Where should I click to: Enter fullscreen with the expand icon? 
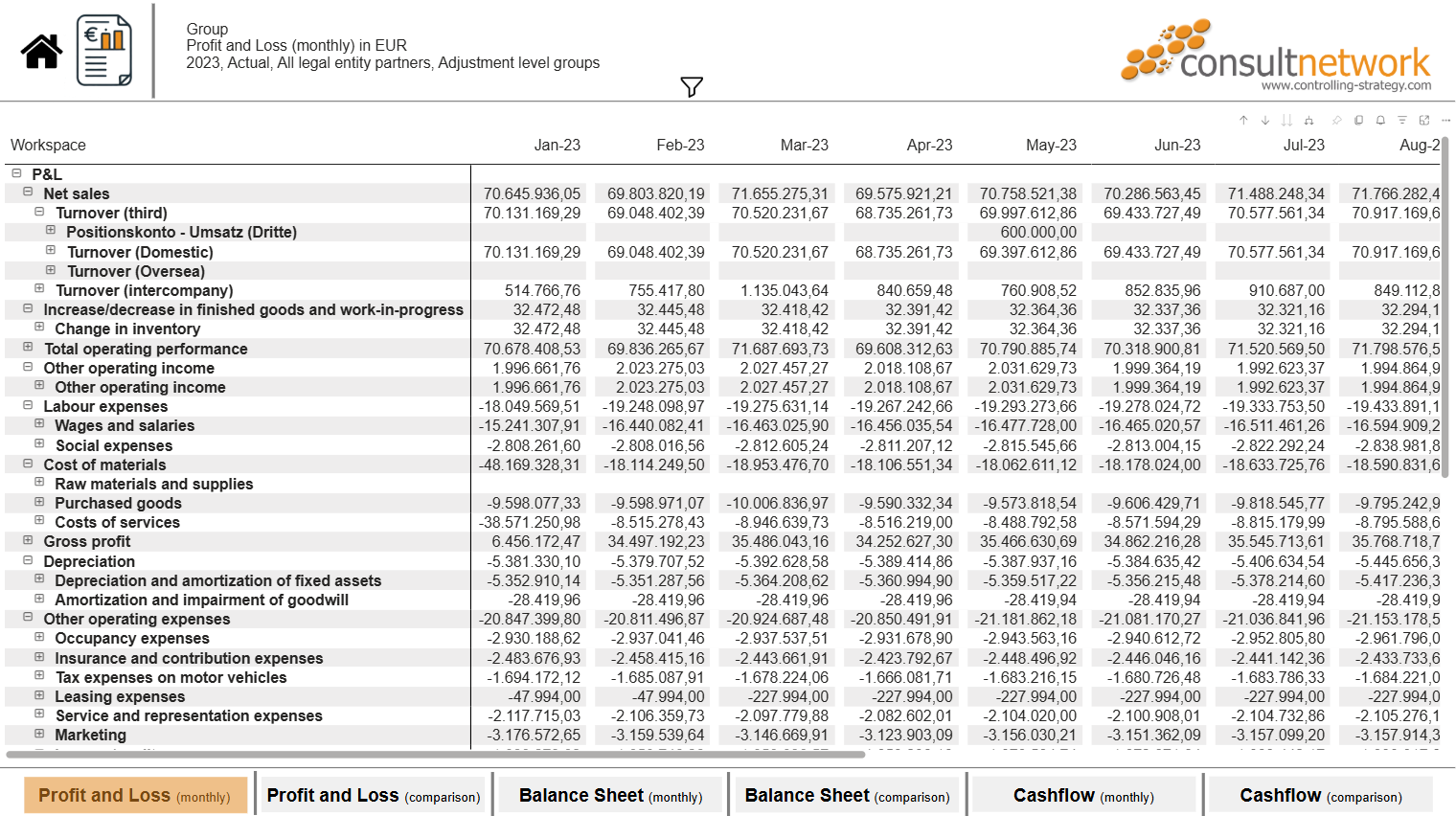point(1424,120)
